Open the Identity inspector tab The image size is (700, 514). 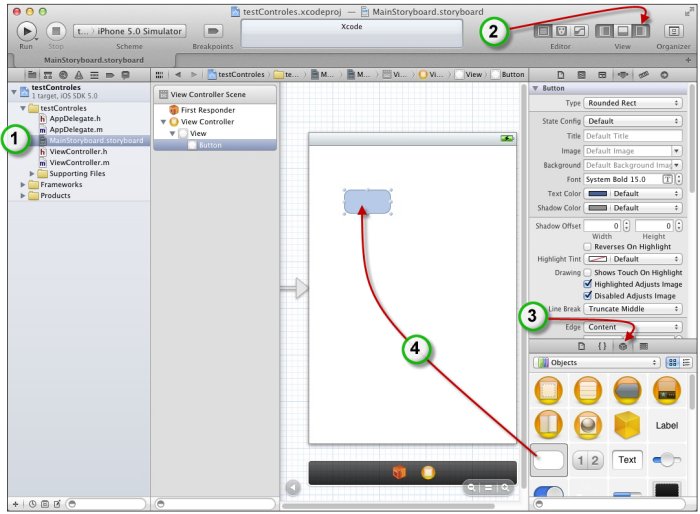tap(602, 75)
